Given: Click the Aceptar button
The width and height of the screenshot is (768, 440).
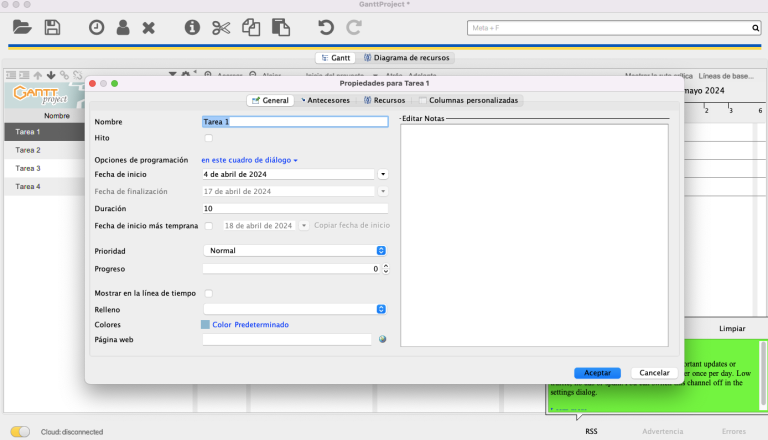Looking at the screenshot, I should (597, 372).
